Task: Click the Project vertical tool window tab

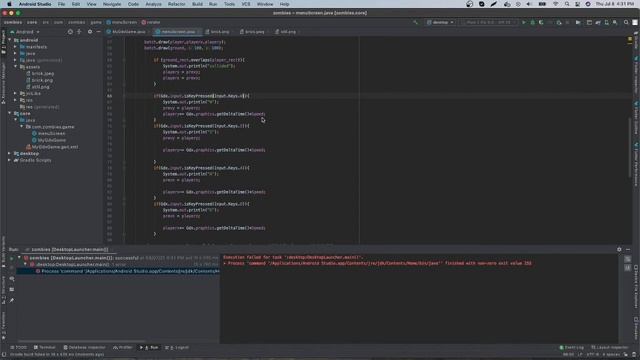Action: pos(4,41)
